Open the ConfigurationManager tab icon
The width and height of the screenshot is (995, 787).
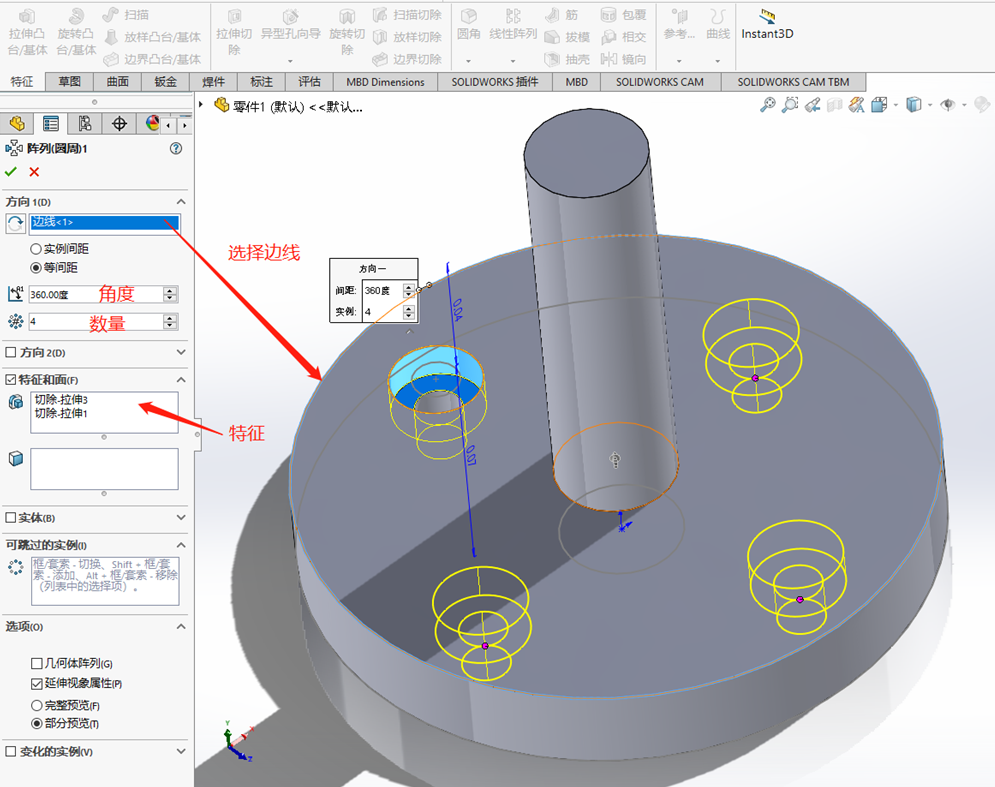85,123
